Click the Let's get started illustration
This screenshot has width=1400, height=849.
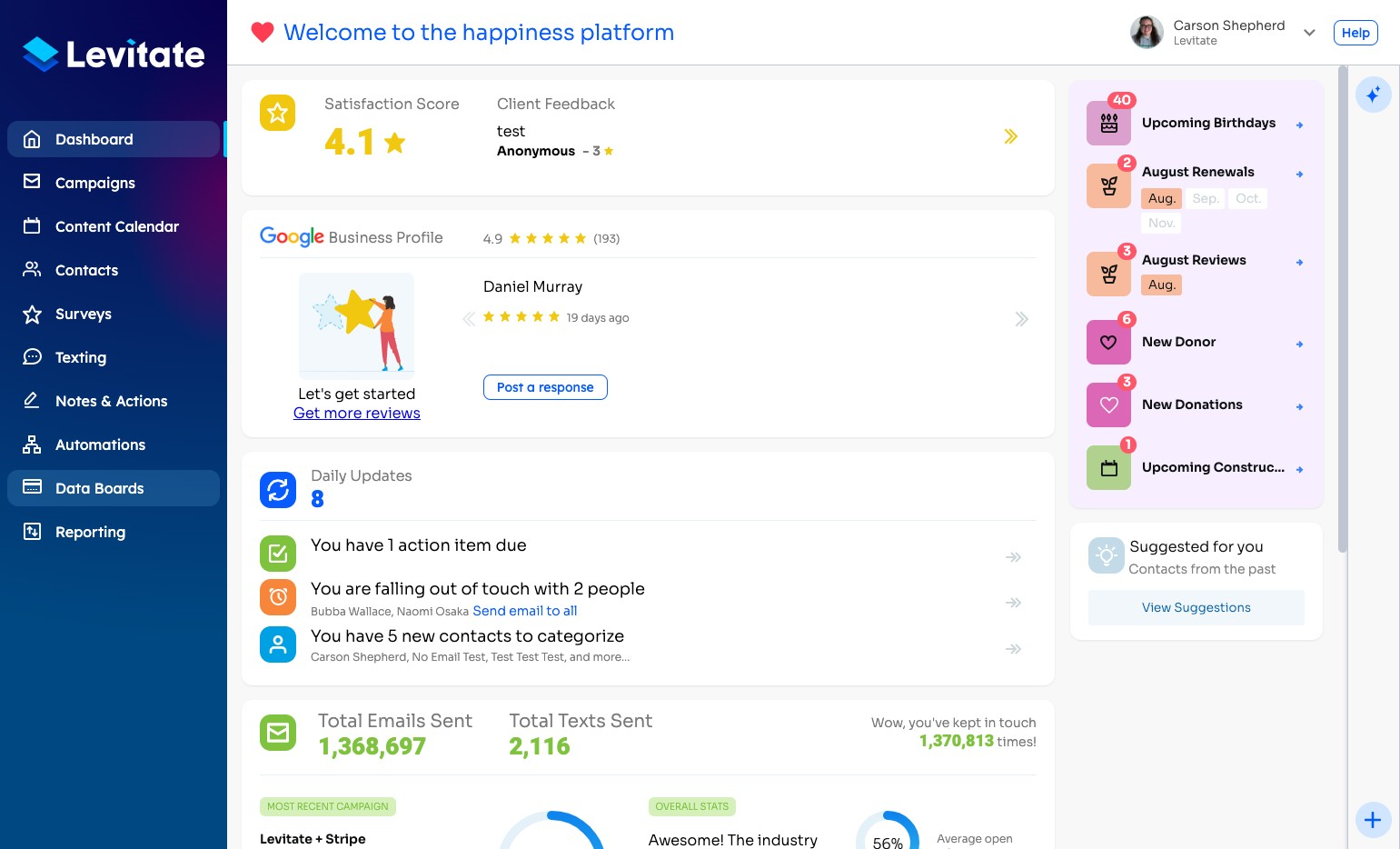pos(357,325)
